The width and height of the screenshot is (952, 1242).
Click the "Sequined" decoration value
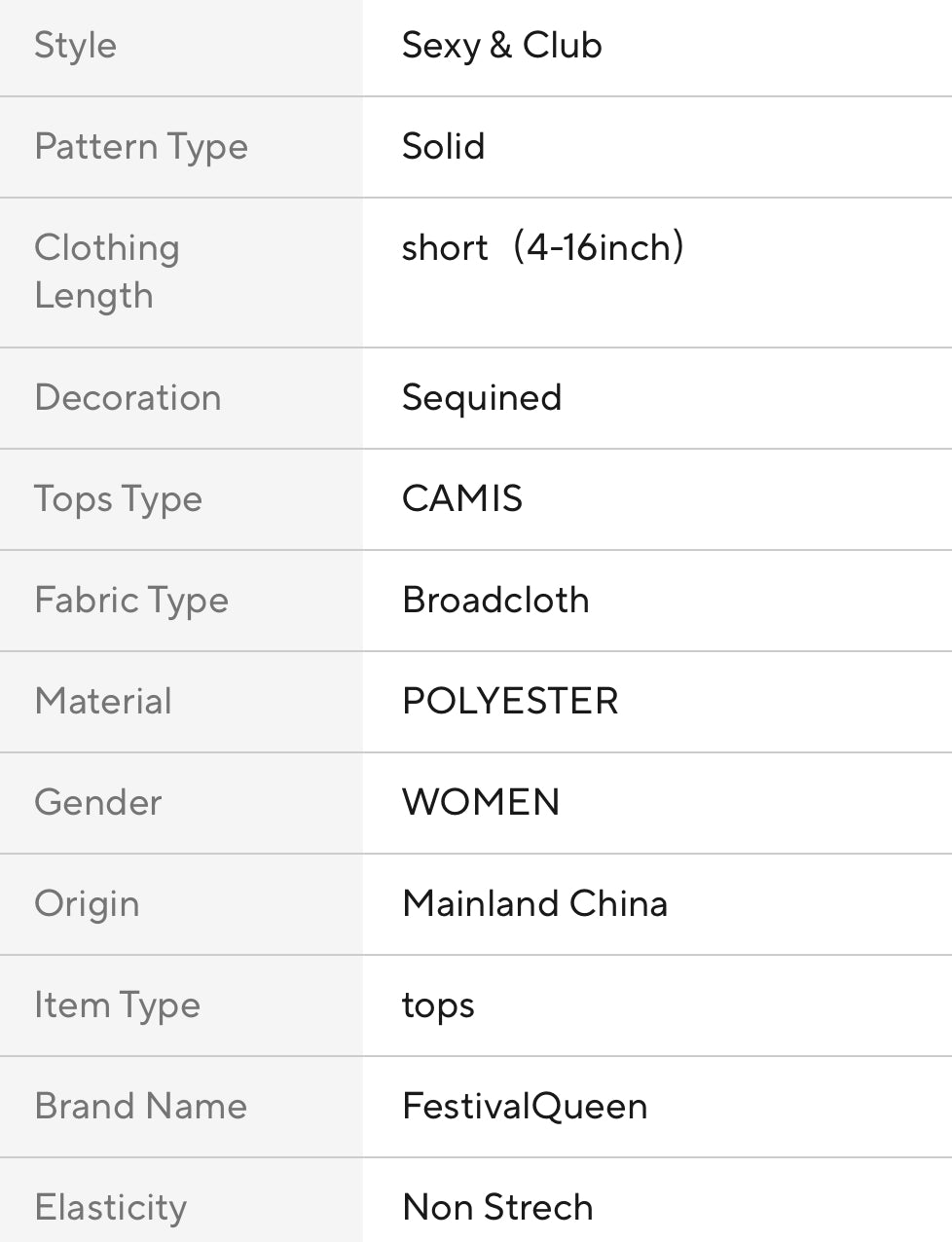click(x=482, y=398)
